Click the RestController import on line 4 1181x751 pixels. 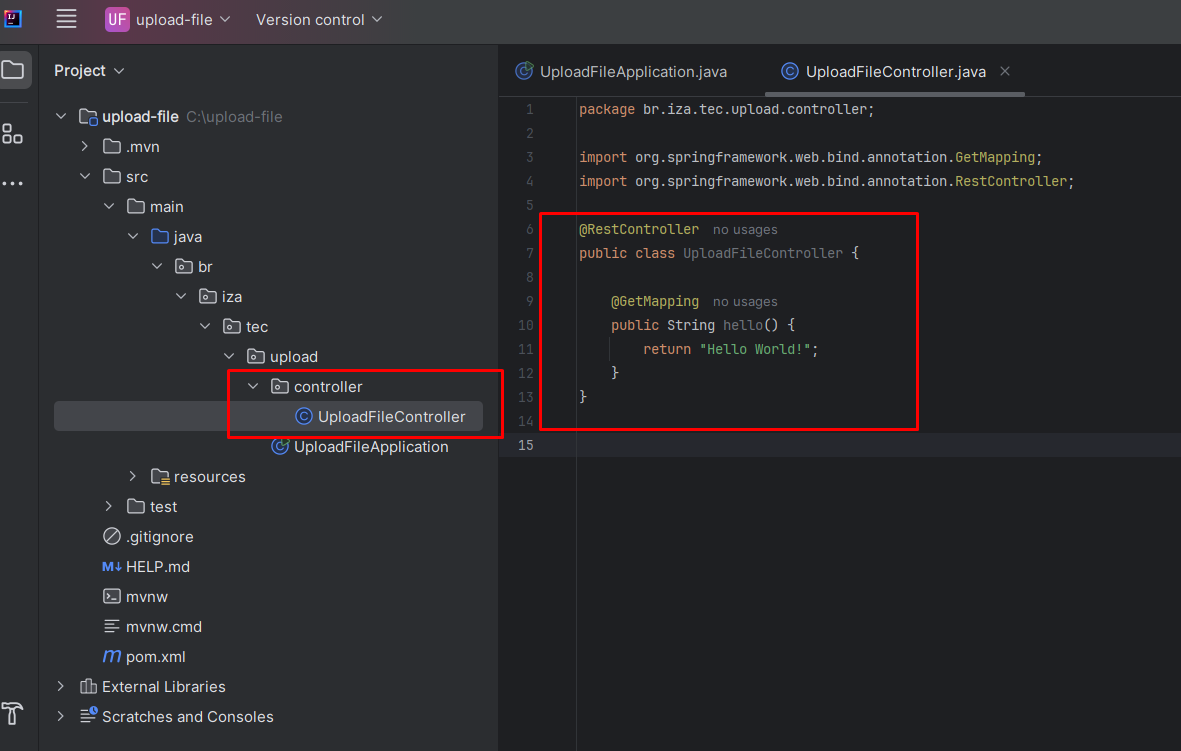click(826, 182)
